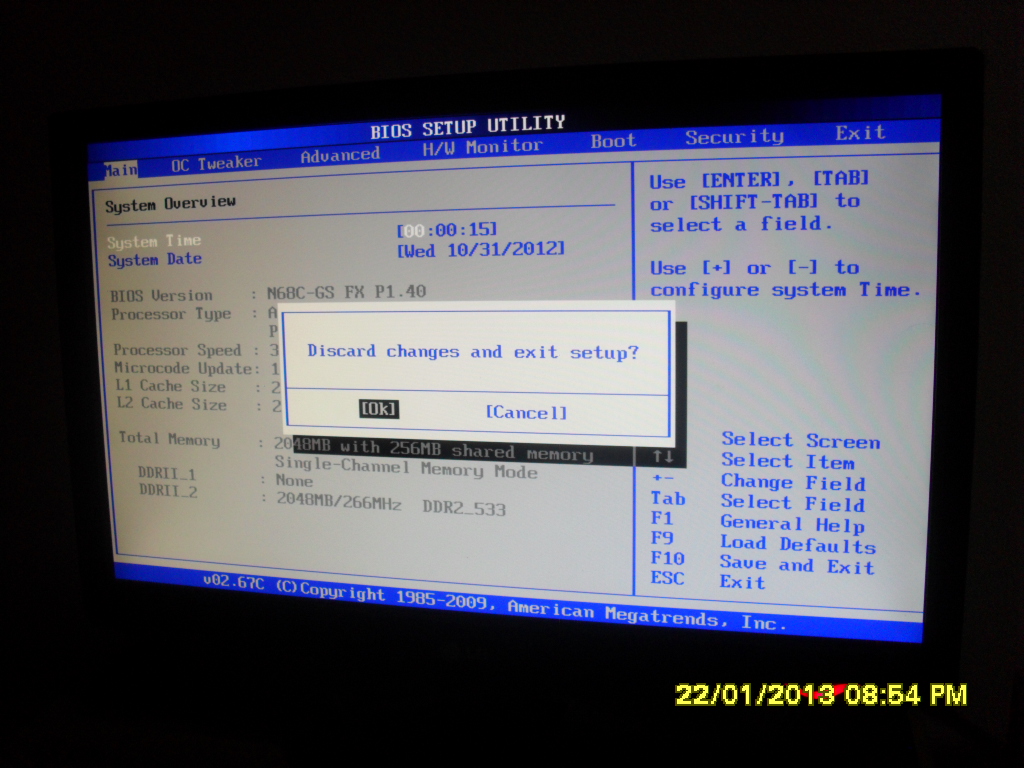Choose Cancel in the discard dialog
The height and width of the screenshot is (768, 1024).
click(x=526, y=412)
